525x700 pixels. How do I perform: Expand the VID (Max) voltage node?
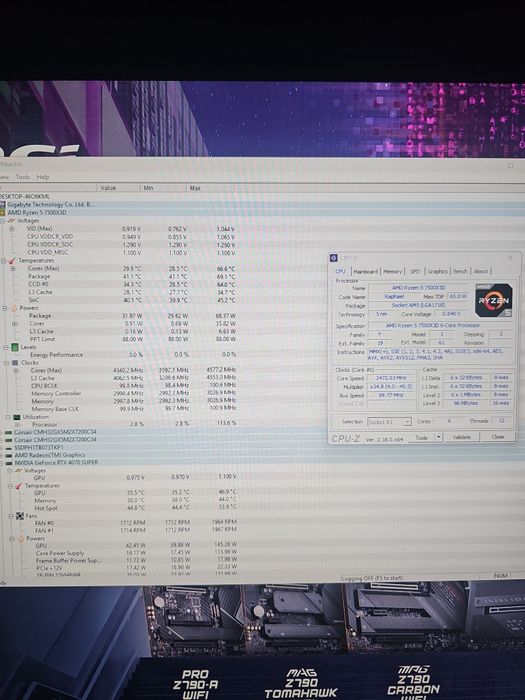tap(12, 229)
